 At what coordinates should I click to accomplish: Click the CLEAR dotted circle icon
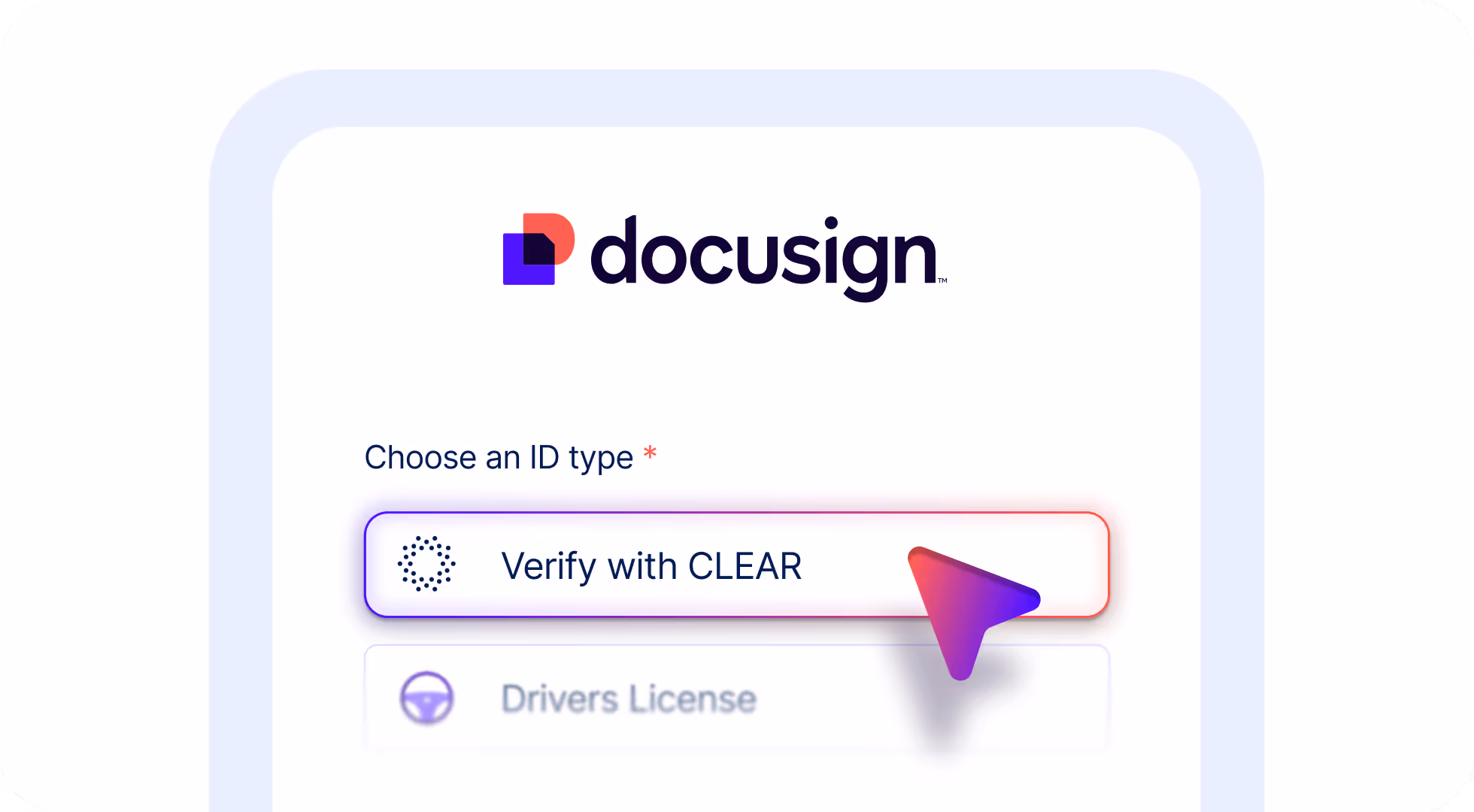[x=426, y=564]
